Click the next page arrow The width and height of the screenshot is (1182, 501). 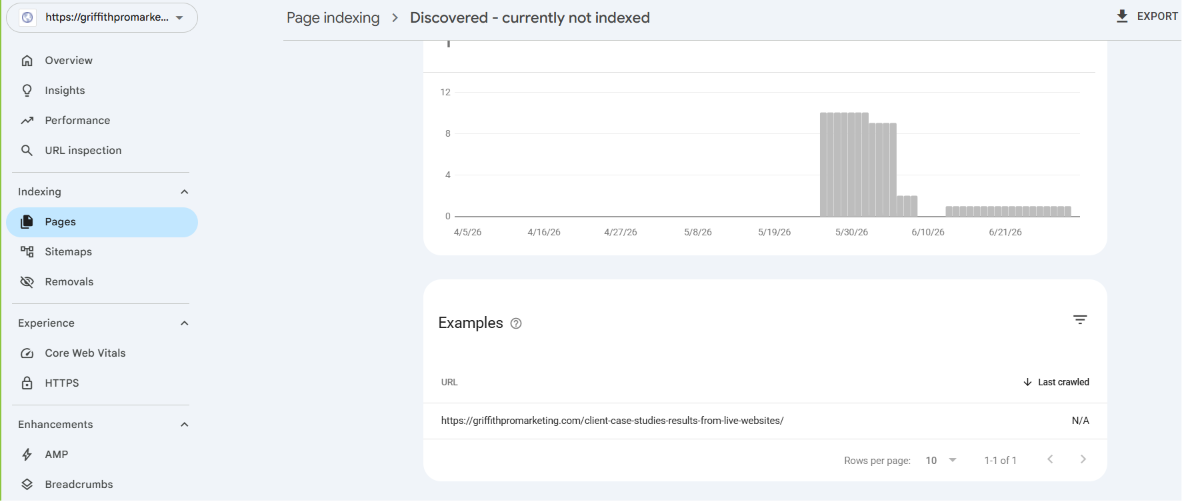point(1083,460)
